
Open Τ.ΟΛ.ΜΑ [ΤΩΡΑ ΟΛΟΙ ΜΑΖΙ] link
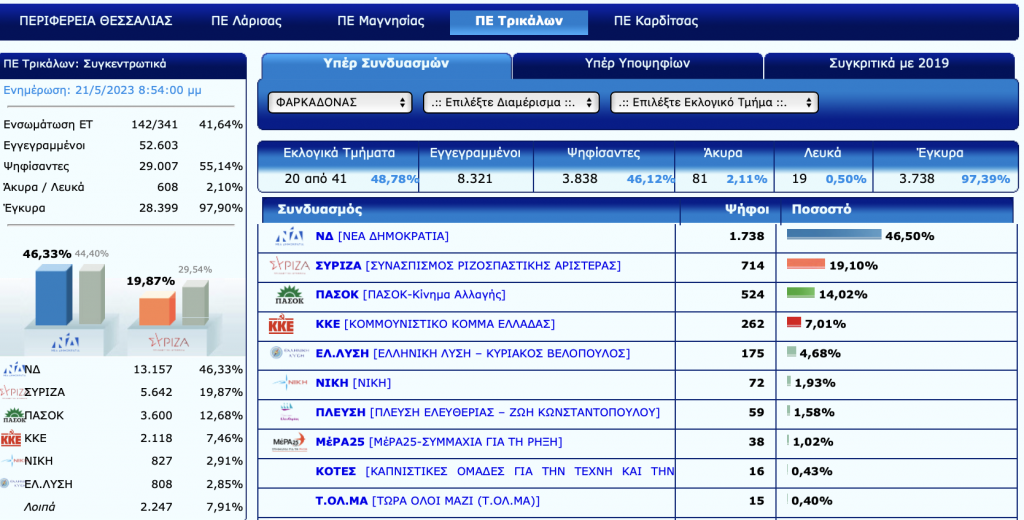pyautogui.click(x=428, y=501)
